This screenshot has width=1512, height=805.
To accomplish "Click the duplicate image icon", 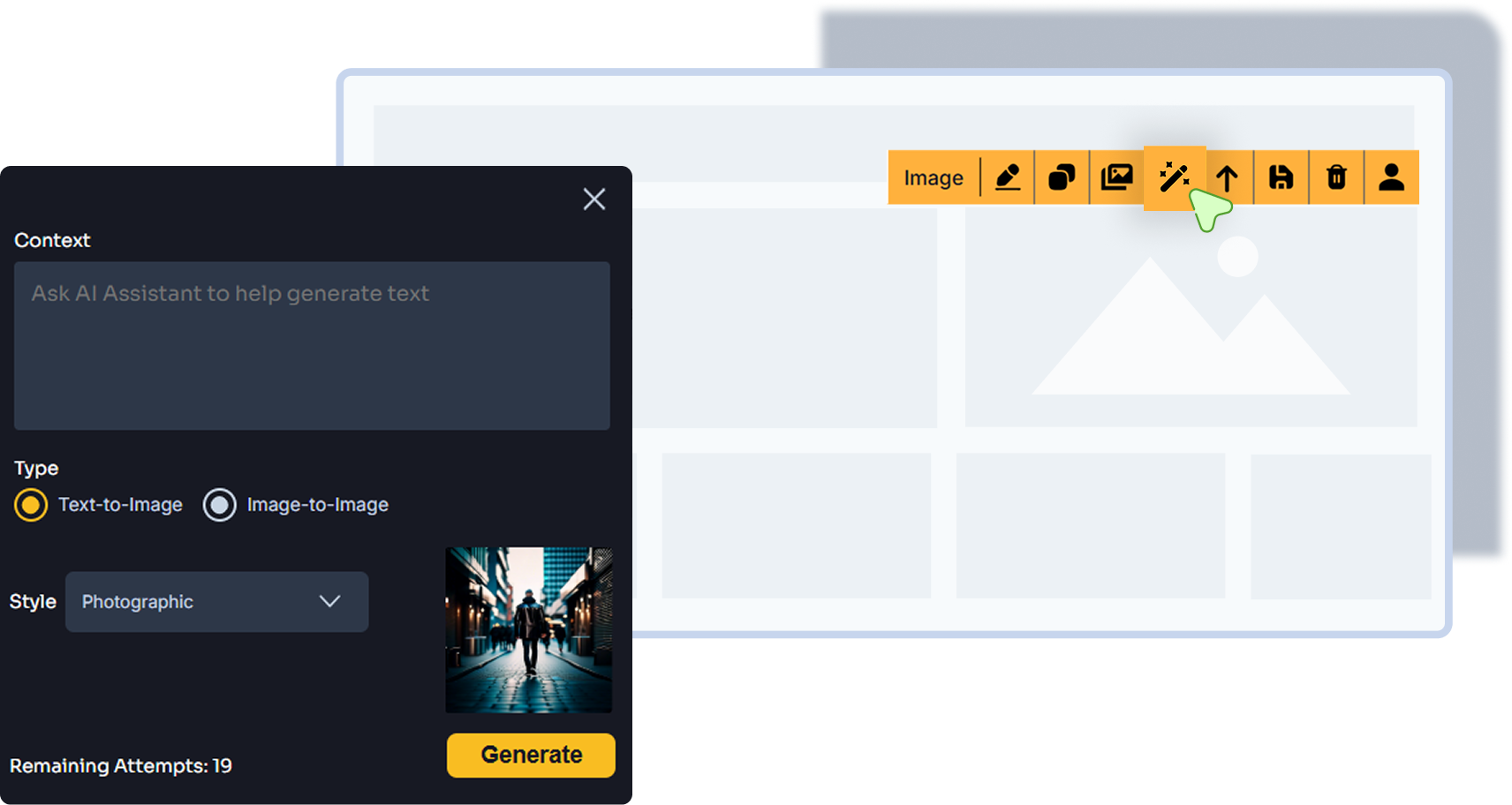I will tap(1062, 177).
